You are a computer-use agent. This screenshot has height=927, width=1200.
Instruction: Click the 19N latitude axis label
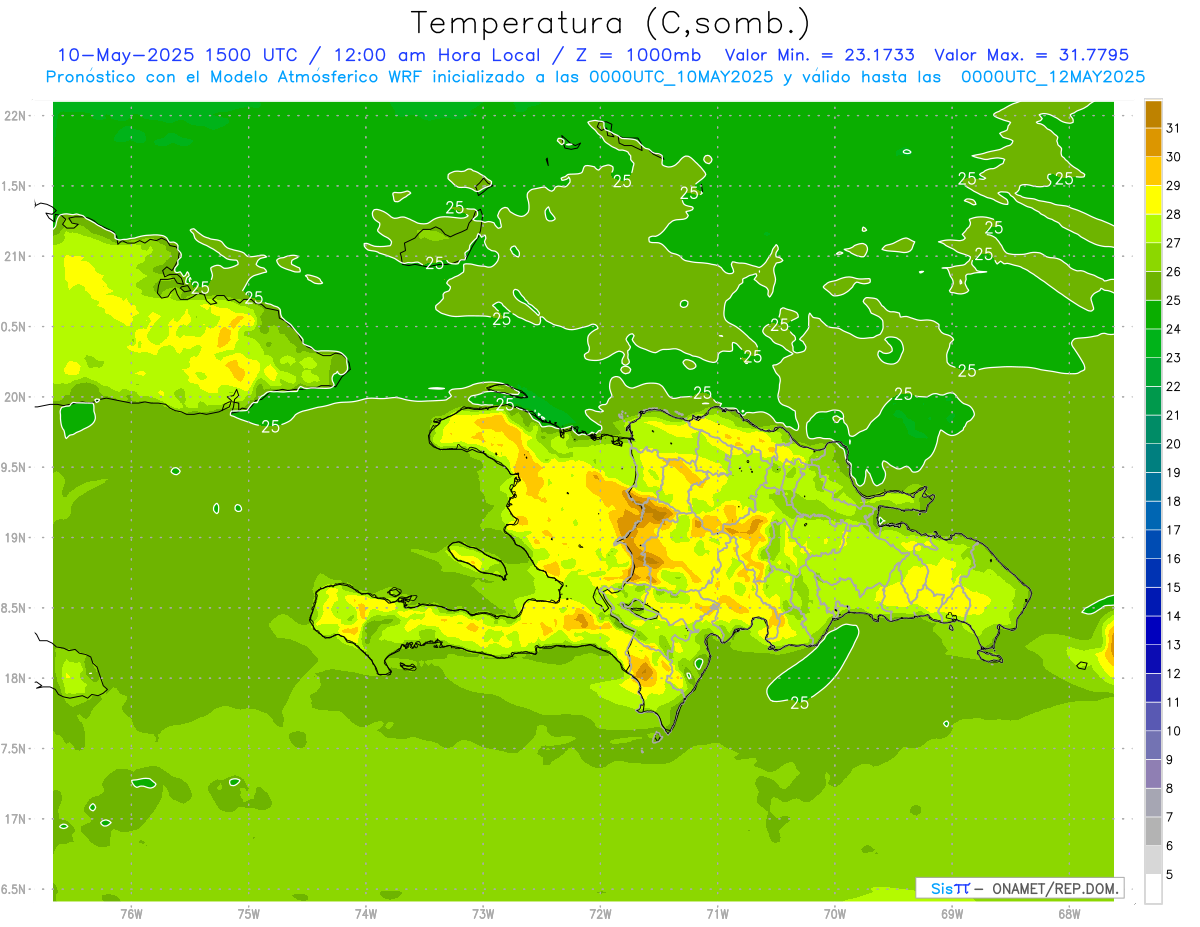(15, 537)
